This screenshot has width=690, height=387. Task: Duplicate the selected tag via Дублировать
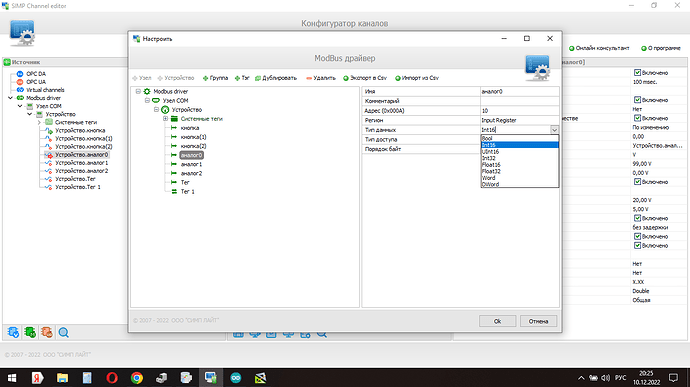tap(276, 78)
